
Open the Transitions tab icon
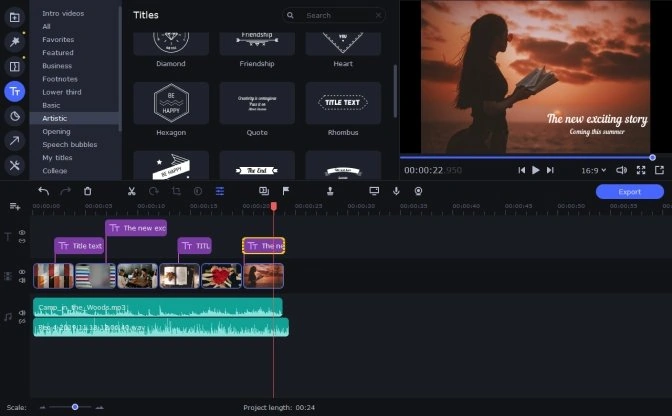click(15, 66)
